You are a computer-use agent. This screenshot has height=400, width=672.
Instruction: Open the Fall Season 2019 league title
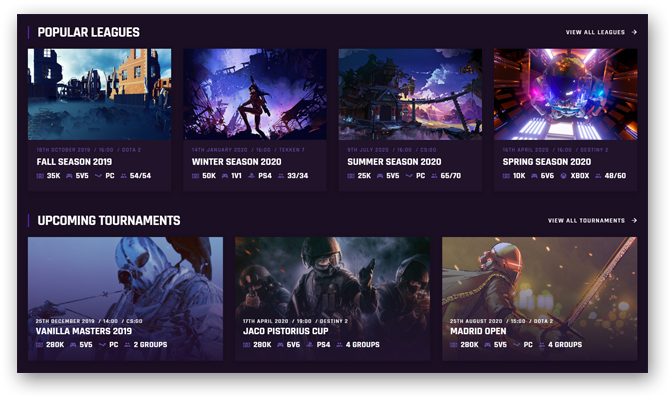pyautogui.click(x=74, y=162)
